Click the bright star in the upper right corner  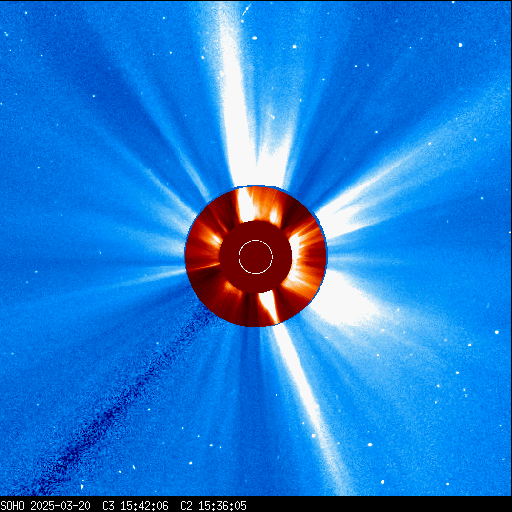pyautogui.click(x=461, y=45)
